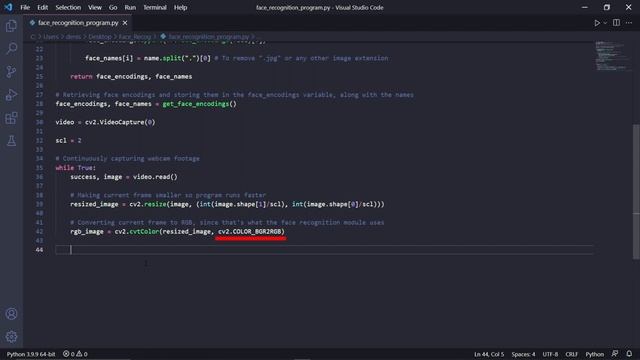This screenshot has height=360, width=640.
Task: Click line number 42 in gutter
Action: 39,231
